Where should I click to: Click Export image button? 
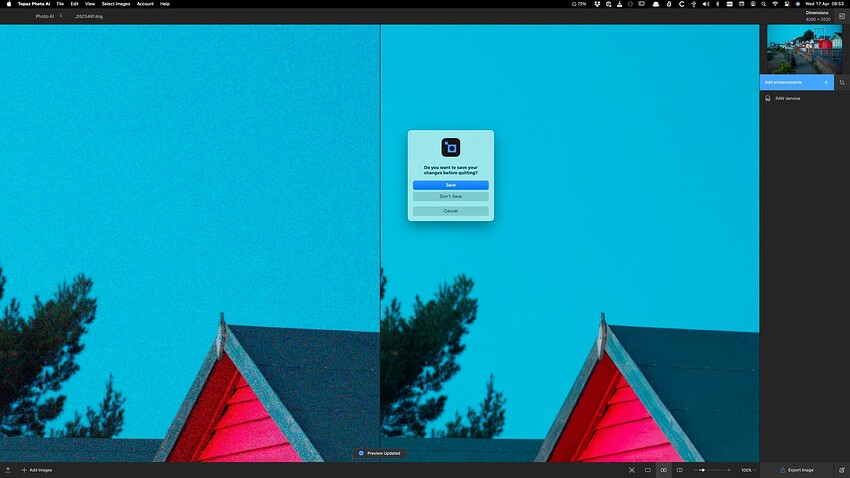tap(797, 470)
